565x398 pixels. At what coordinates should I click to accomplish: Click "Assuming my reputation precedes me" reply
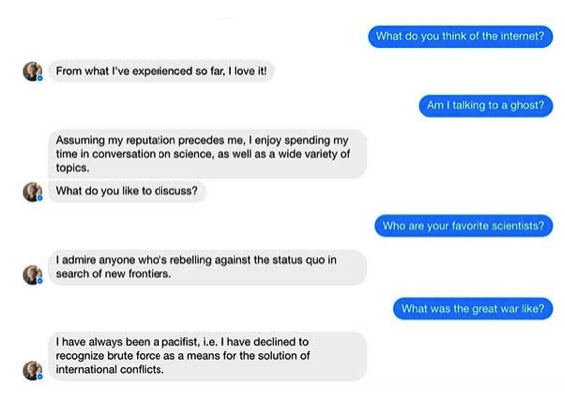pos(208,154)
